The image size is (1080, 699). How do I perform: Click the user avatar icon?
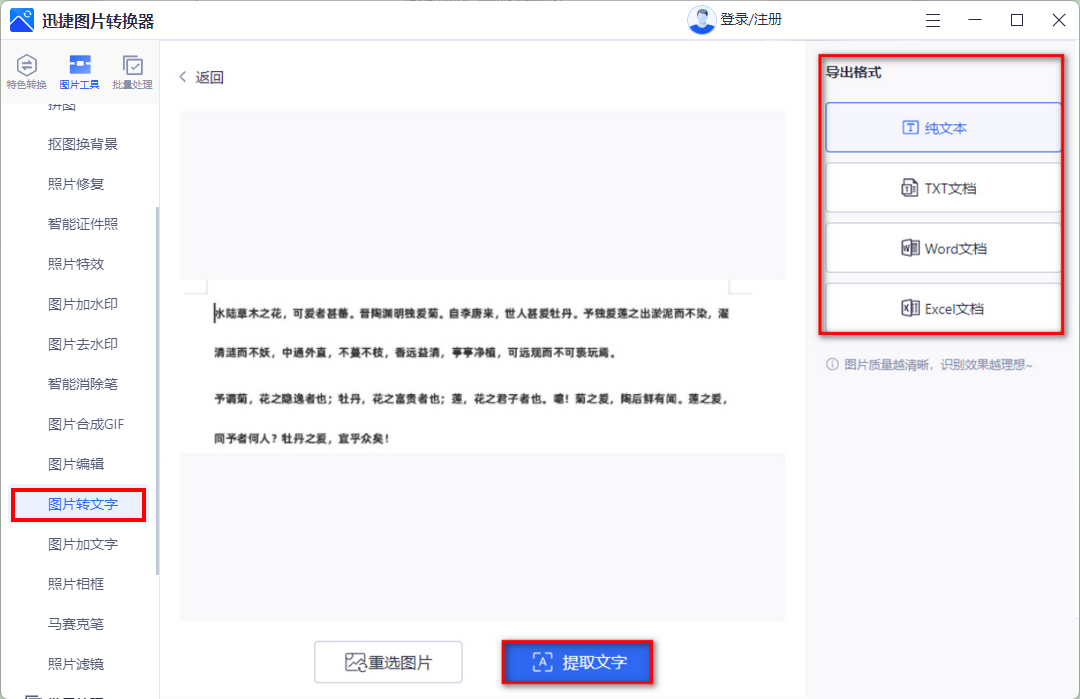(701, 20)
